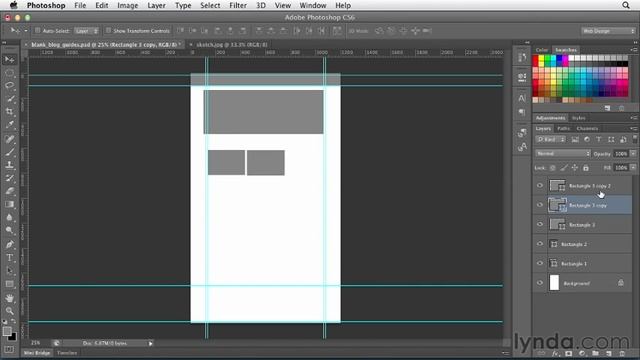This screenshot has height=360, width=640.
Task: Create a new layer group
Action: [x=596, y=353]
